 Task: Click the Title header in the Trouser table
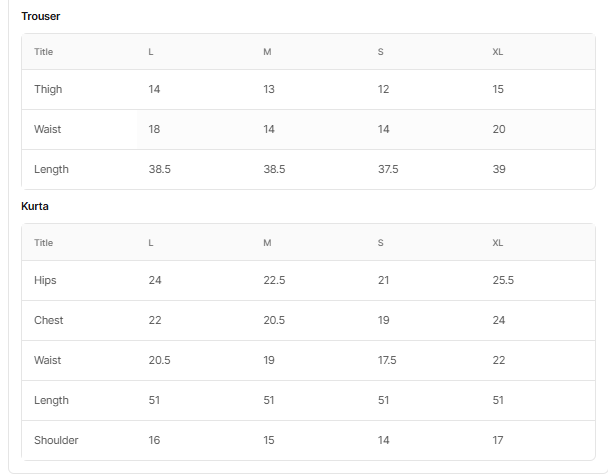coord(43,52)
